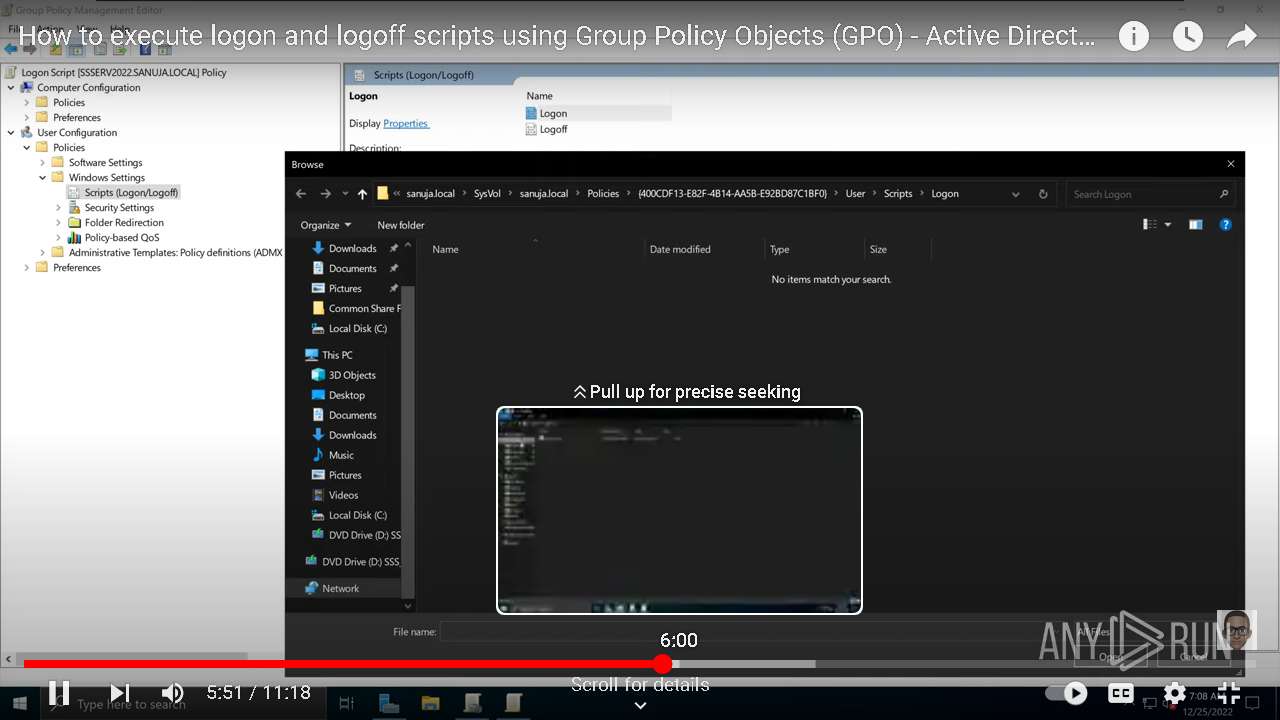Image resolution: width=1280 pixels, height=720 pixels.
Task: Collapse Windows Settings tree node
Action: 42,177
